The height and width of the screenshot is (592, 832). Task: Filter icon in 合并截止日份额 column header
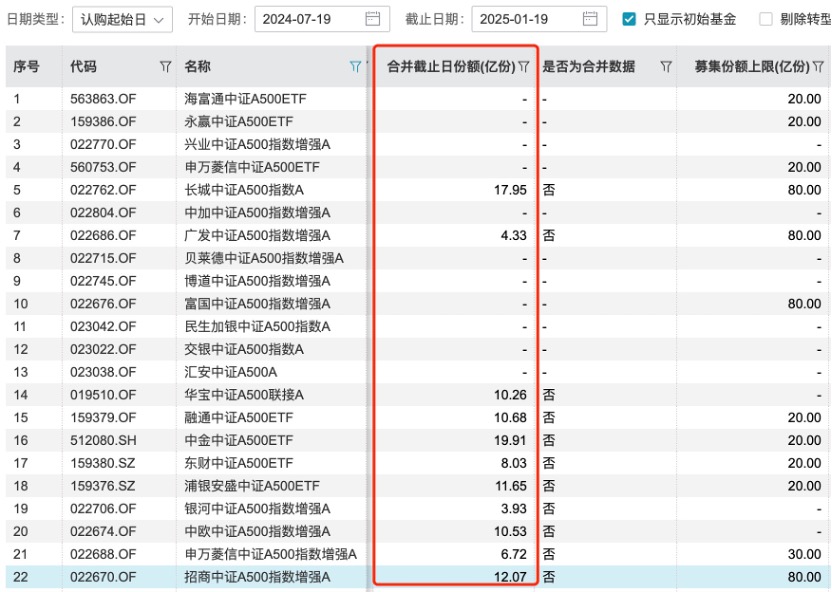pos(524,66)
